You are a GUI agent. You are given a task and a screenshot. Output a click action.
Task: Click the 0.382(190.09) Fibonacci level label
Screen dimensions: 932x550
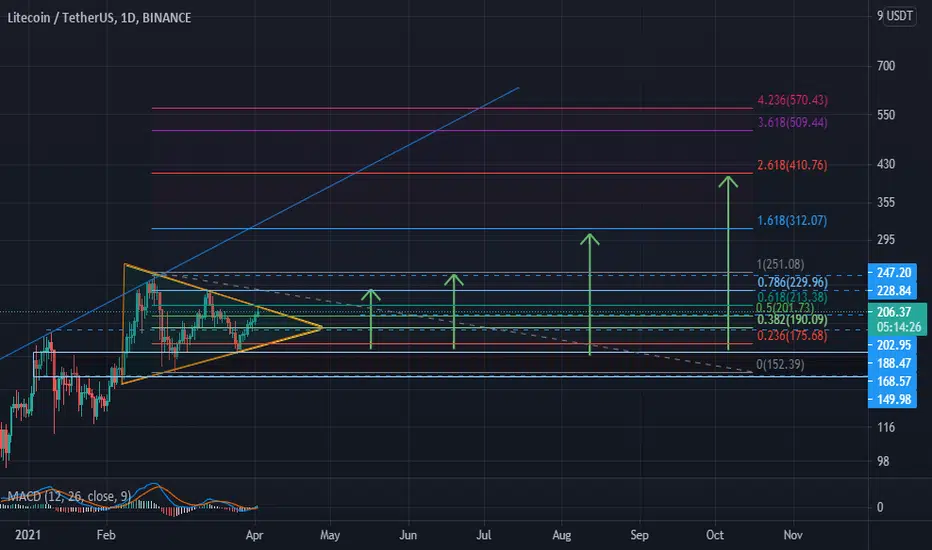(792, 320)
